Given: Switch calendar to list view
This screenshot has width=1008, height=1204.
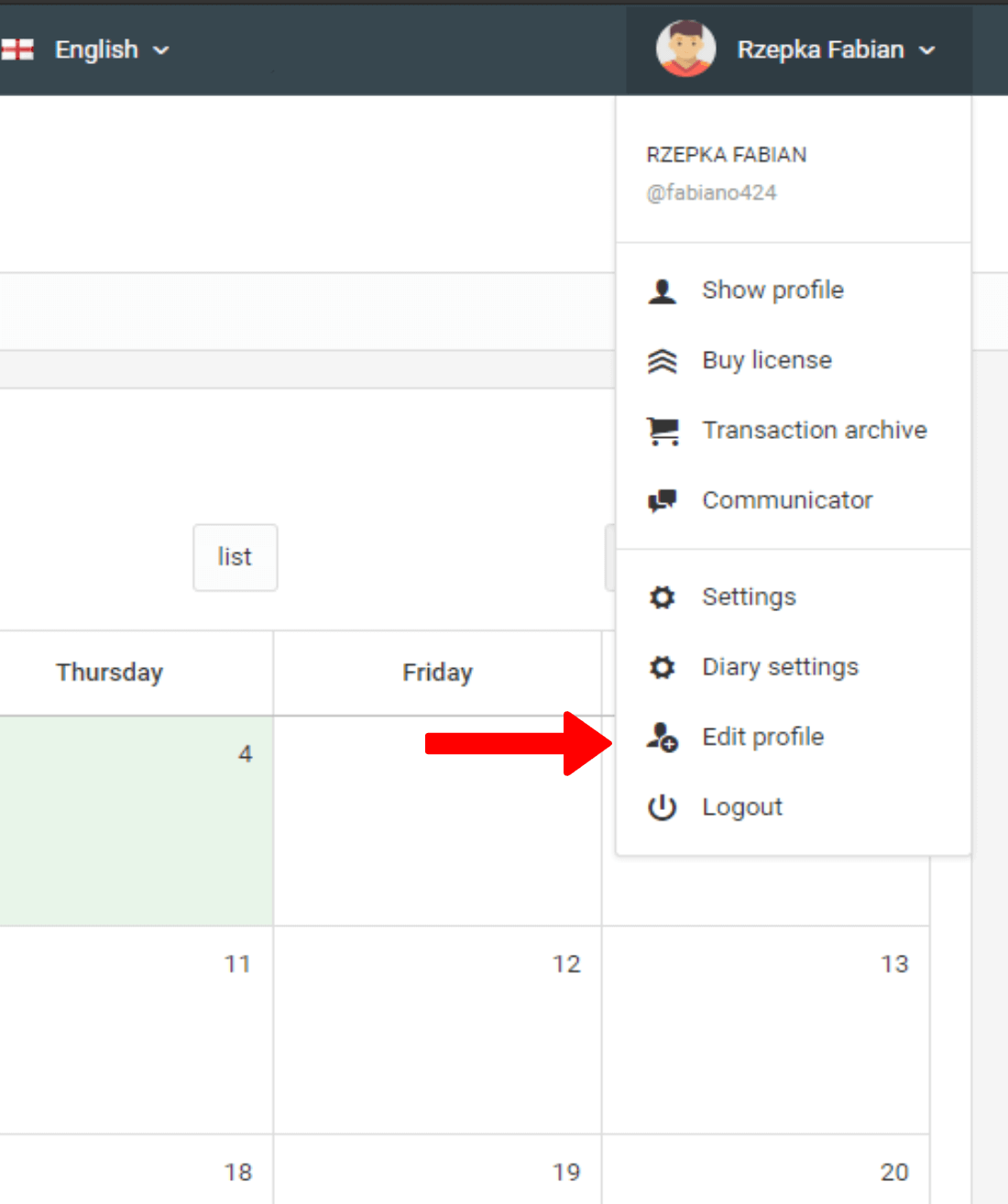Looking at the screenshot, I should (x=235, y=557).
